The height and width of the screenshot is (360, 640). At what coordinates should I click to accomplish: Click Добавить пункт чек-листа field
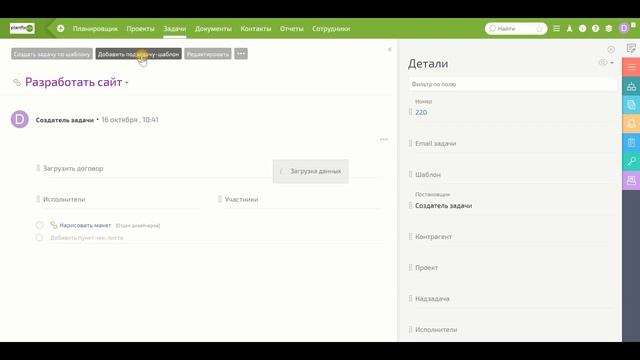click(87, 238)
